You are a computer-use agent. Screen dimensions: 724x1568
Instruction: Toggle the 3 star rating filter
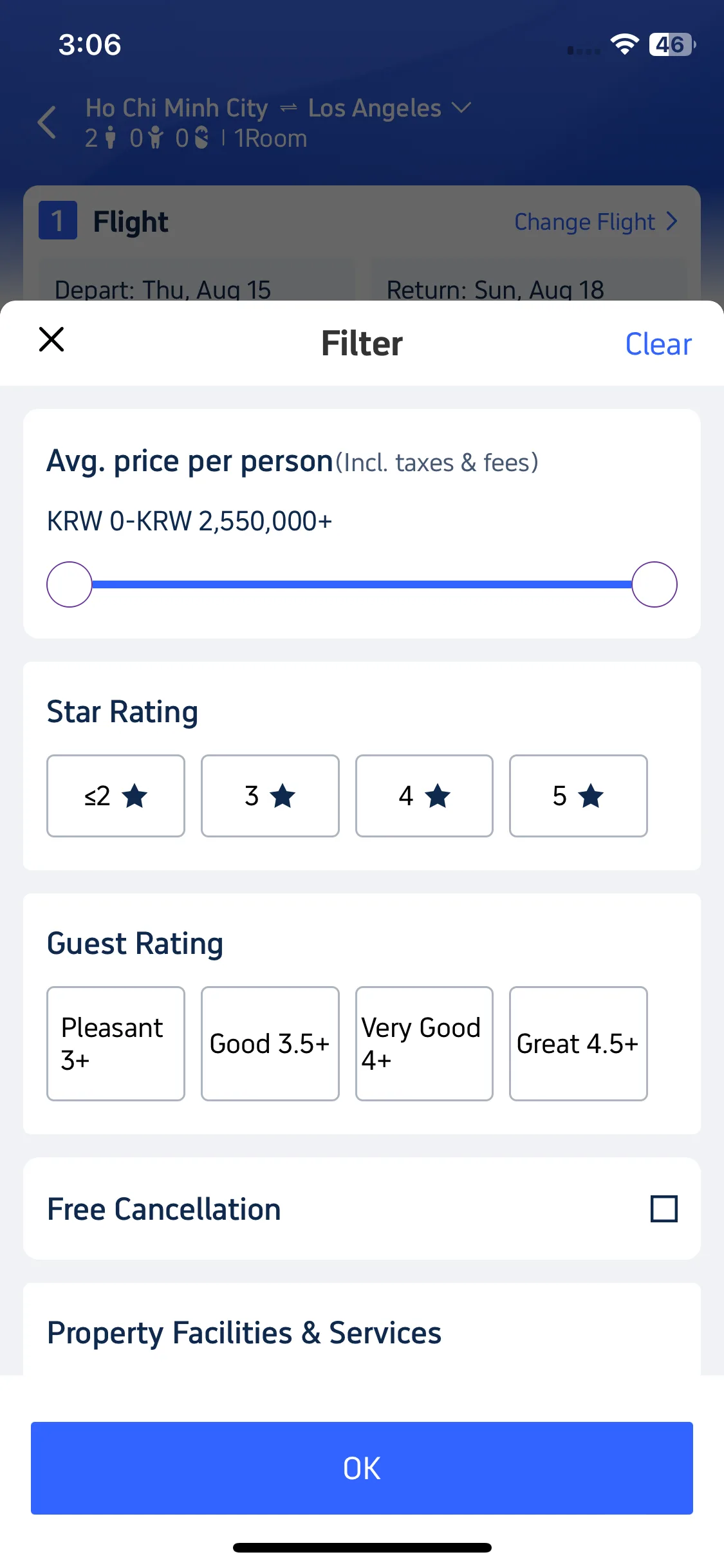click(x=270, y=796)
